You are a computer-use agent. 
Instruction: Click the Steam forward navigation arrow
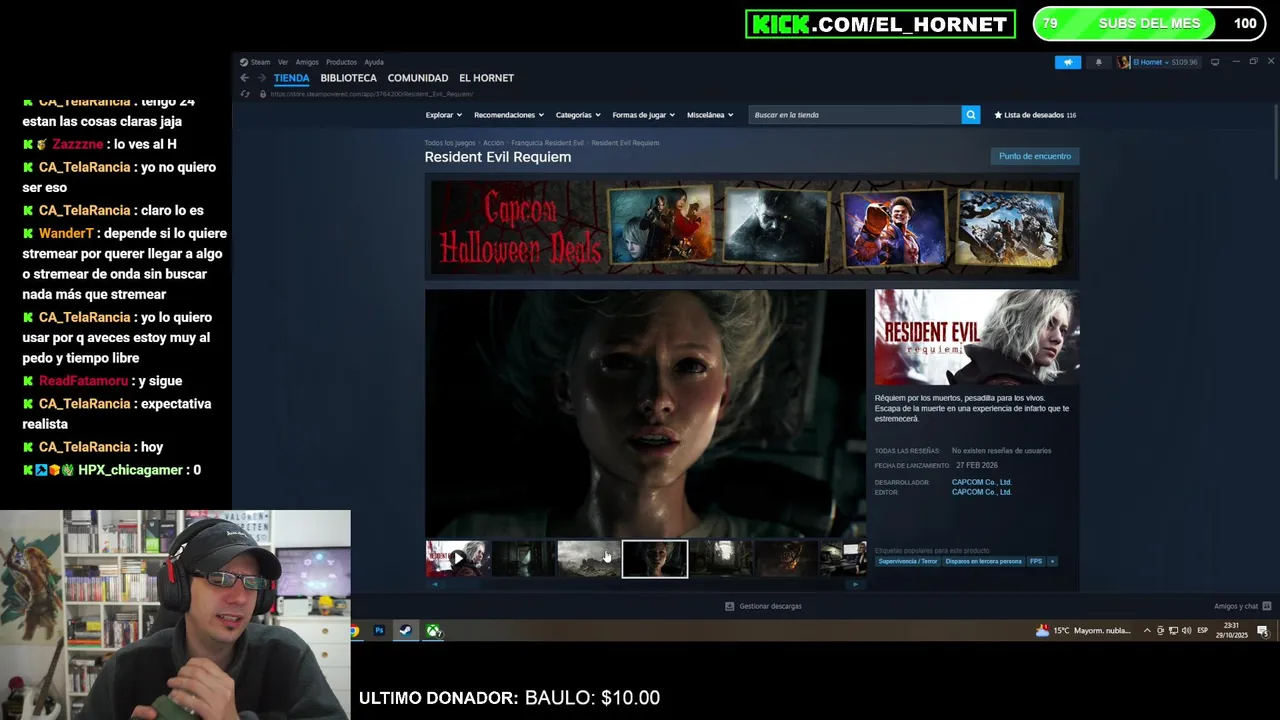262,78
